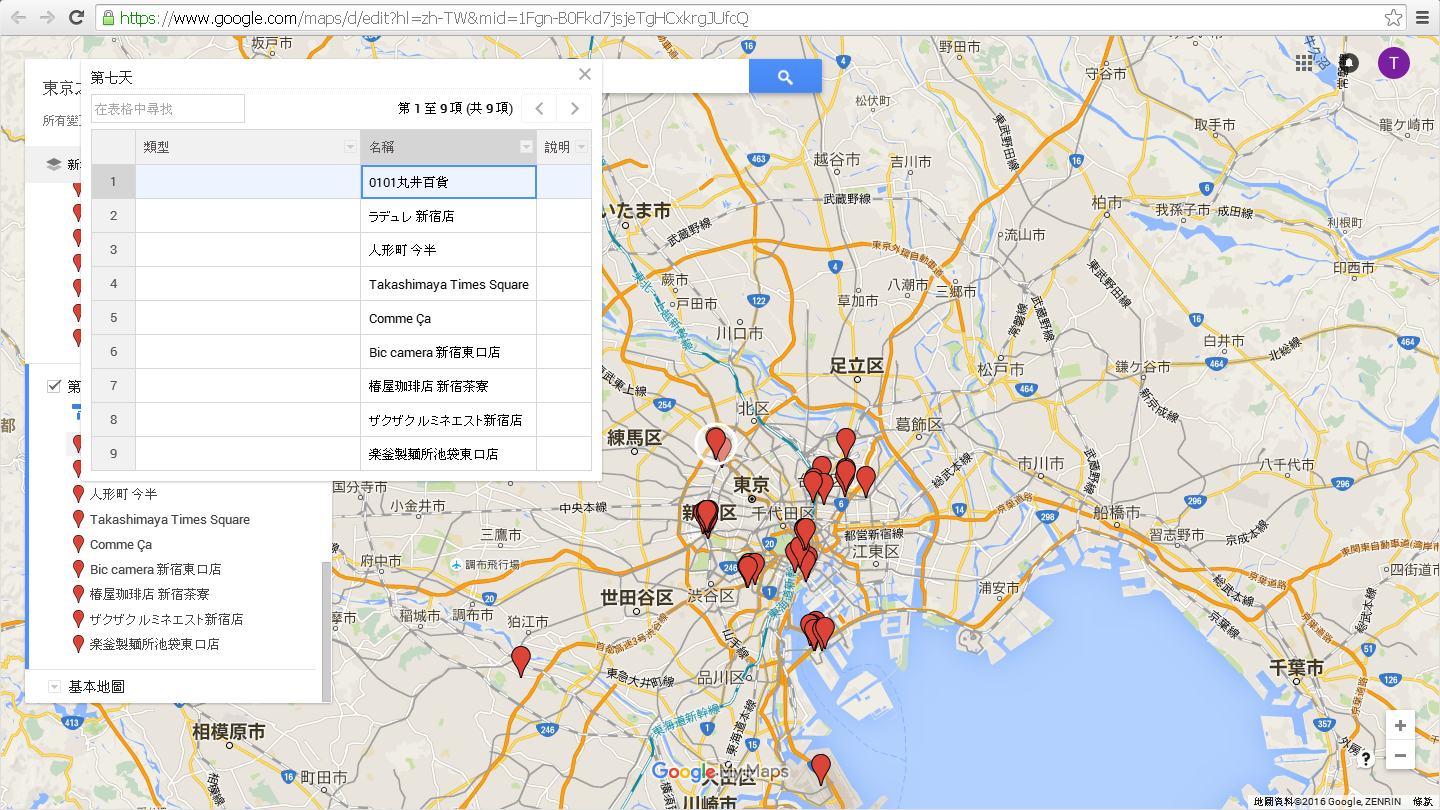Image resolution: width=1440 pixels, height=810 pixels.
Task: Select the map pin near 狛江市
Action: [521, 661]
